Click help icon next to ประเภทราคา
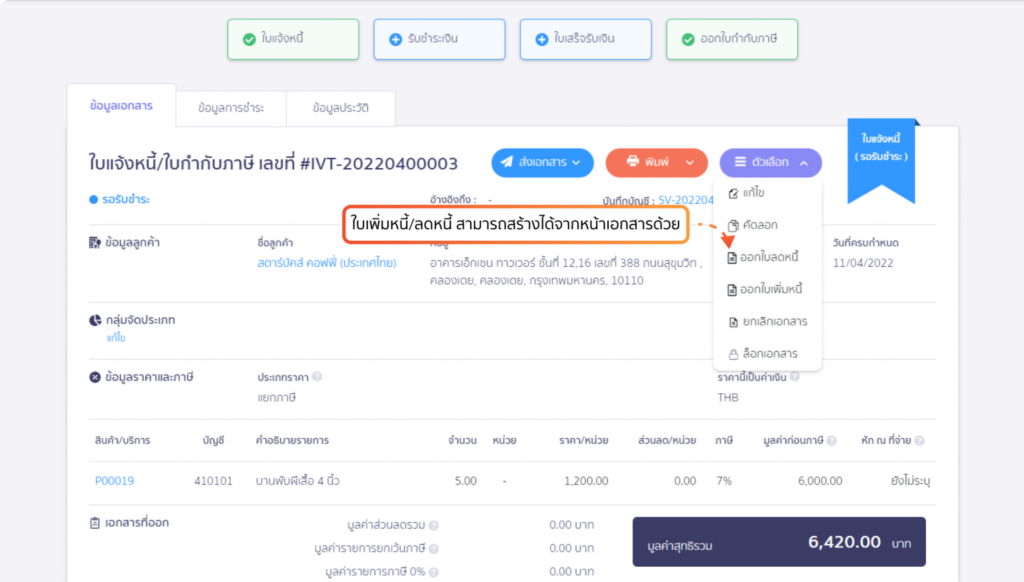Viewport: 1024px width, 582px height. [317, 376]
